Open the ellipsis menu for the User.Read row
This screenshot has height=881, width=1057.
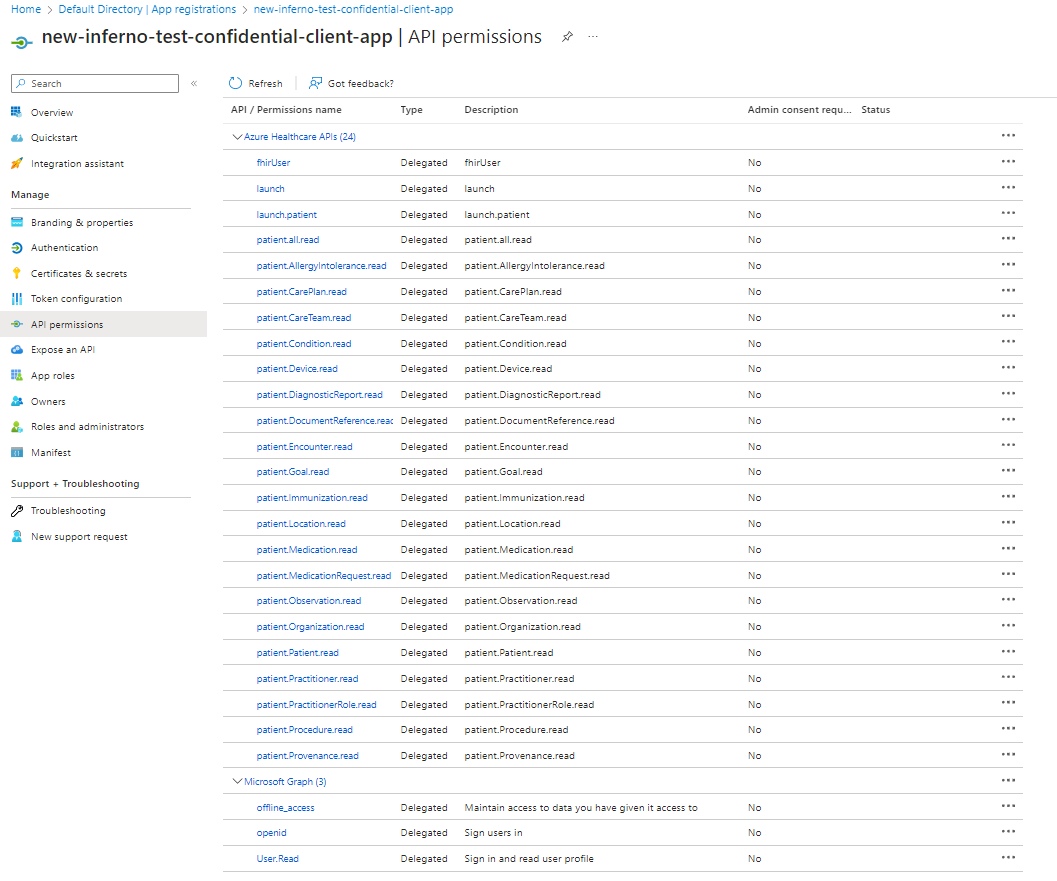1008,857
